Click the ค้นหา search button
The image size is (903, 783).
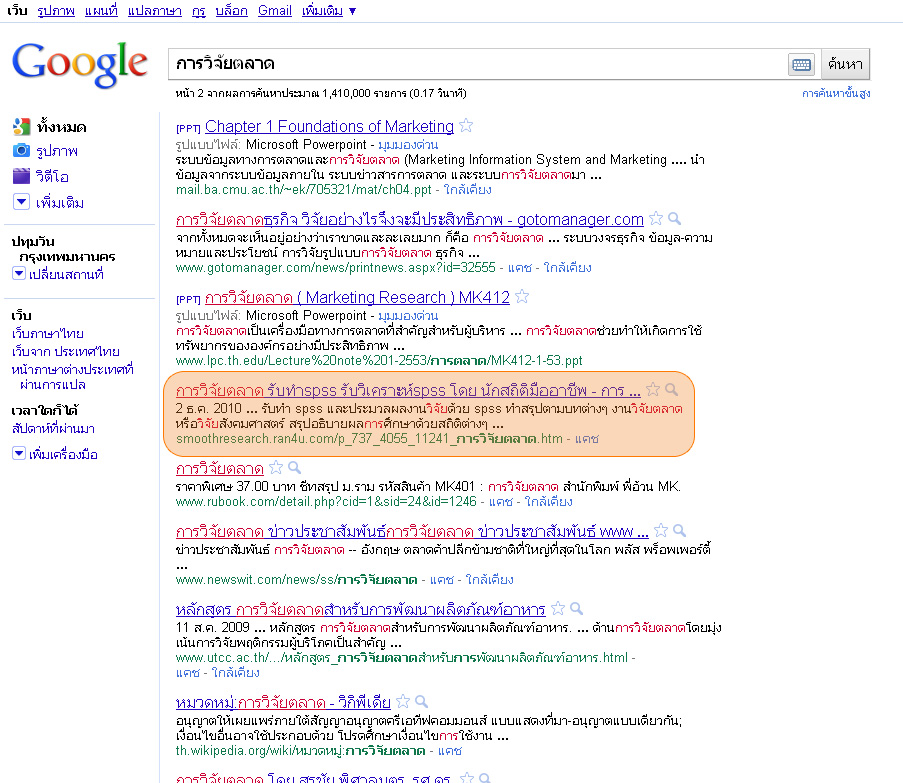point(845,64)
